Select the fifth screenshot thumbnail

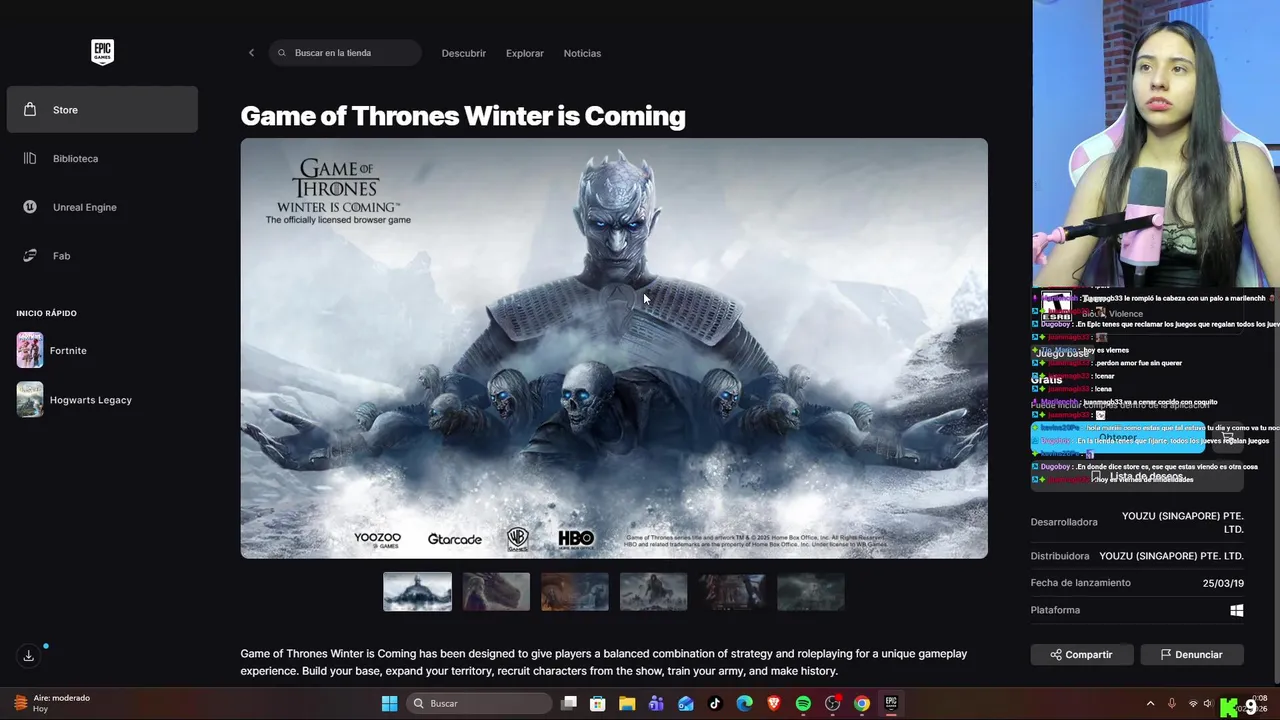[x=732, y=592]
